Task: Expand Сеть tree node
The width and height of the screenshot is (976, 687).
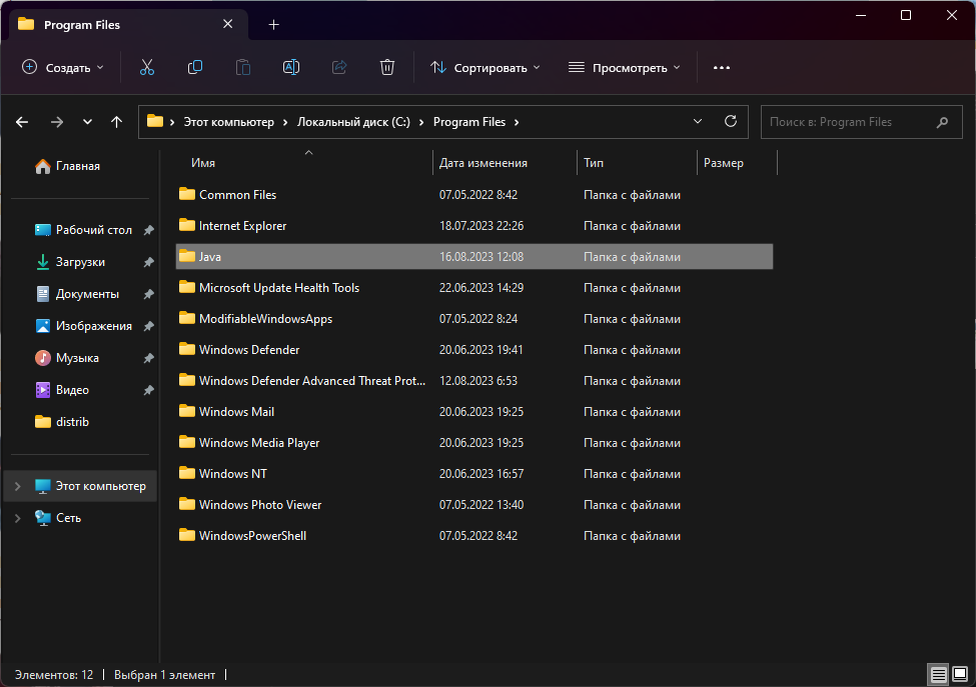Action: click(x=18, y=518)
